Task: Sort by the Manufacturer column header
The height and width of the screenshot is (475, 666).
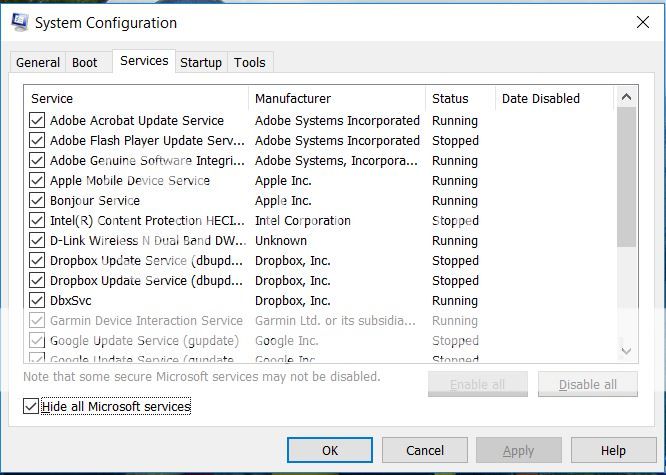Action: pos(337,99)
